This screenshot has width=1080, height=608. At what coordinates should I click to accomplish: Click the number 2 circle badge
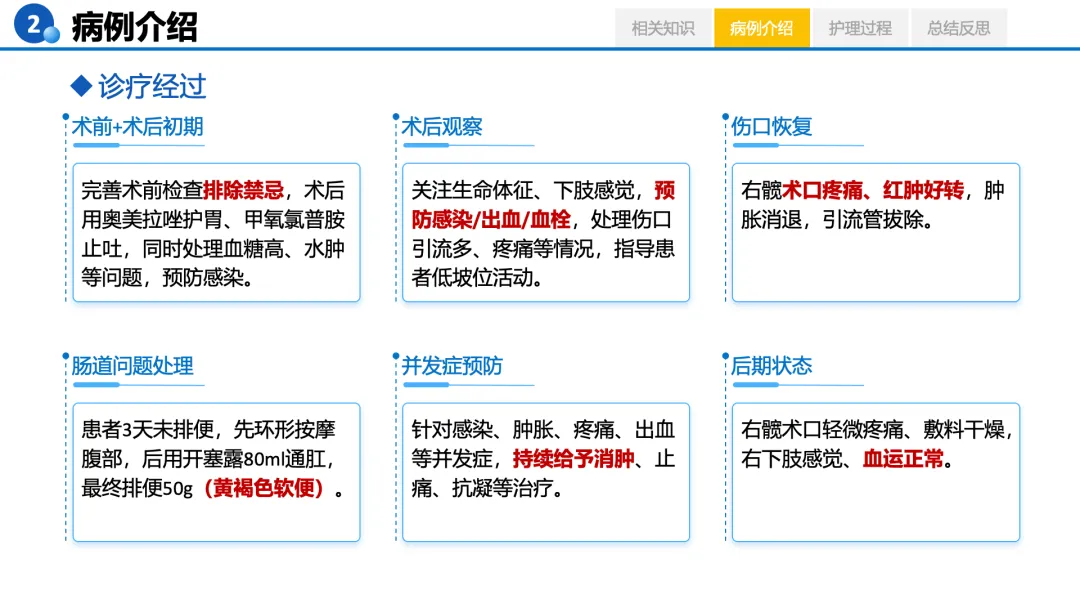point(33,24)
